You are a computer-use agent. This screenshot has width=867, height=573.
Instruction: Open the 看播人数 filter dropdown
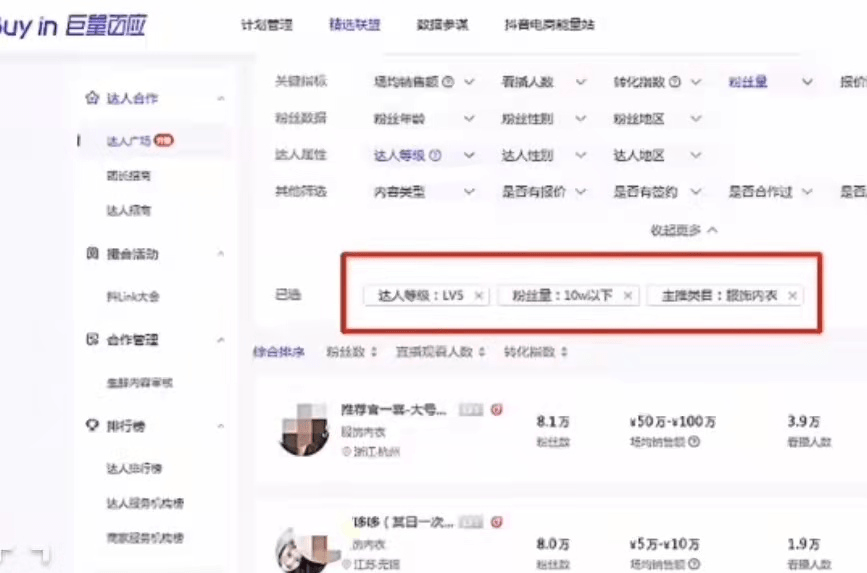[x=543, y=82]
